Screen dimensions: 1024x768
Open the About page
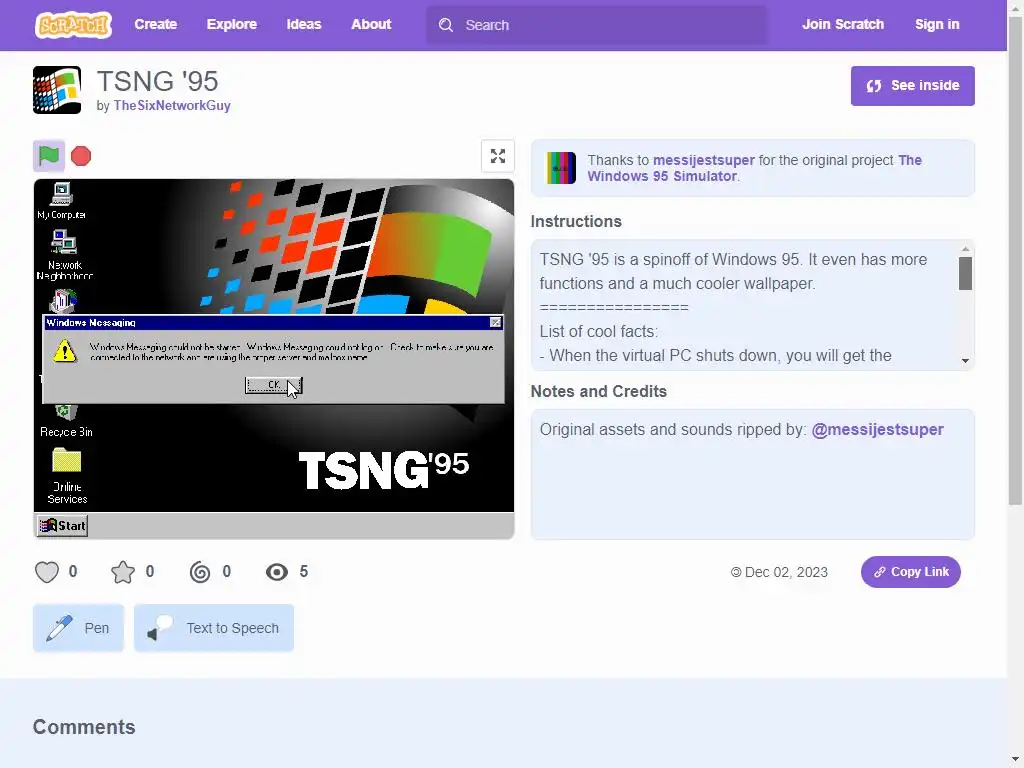coord(371,24)
